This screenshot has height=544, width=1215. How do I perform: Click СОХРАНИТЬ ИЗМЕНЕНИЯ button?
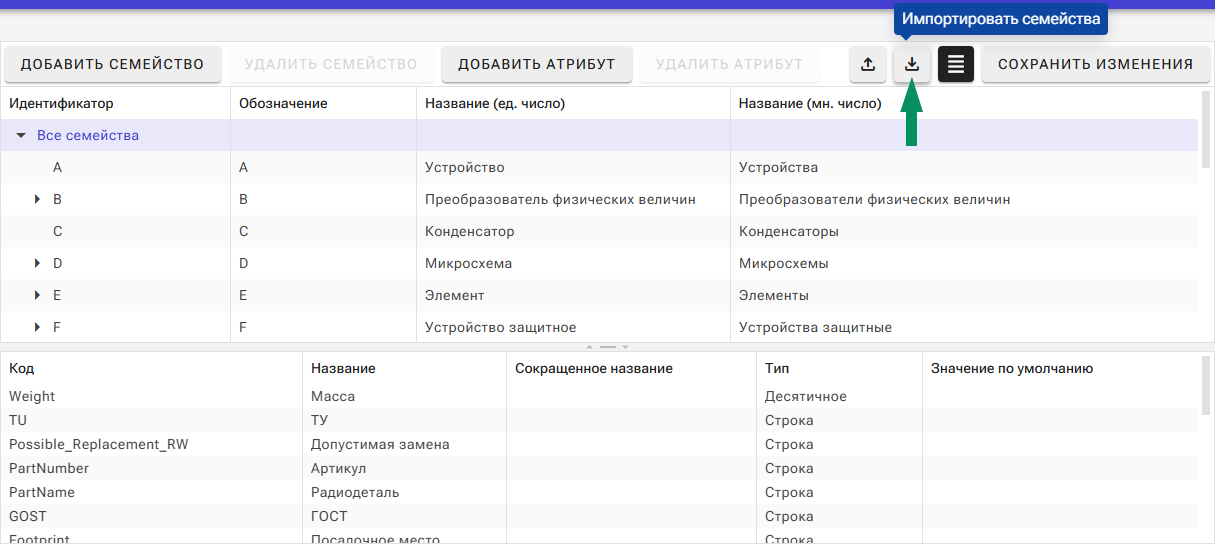(1096, 64)
